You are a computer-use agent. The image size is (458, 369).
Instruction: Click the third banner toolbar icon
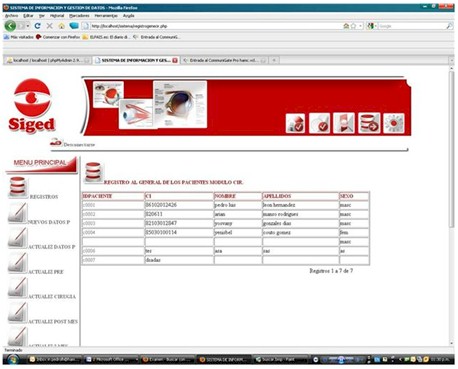pyautogui.click(x=344, y=123)
